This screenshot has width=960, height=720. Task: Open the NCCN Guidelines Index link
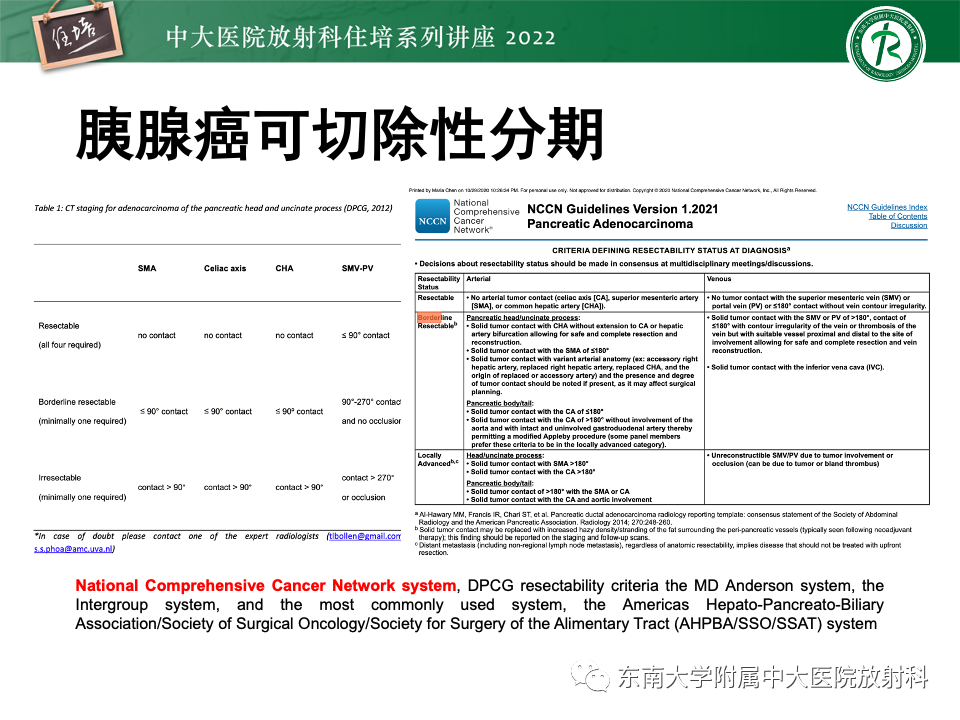[x=887, y=207]
